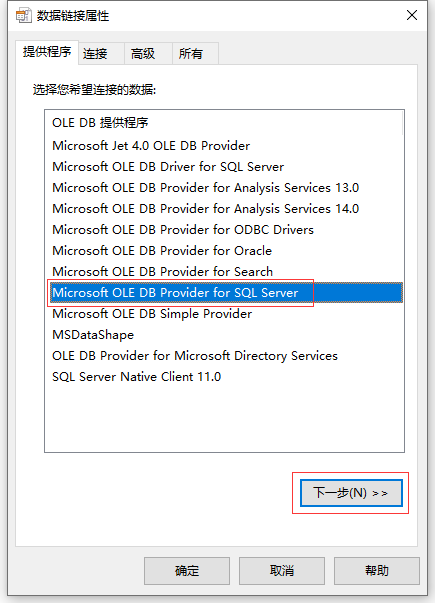Screen dimensions: 435x603
Task: Confirm with the 确定 button
Action: pyautogui.click(x=187, y=571)
